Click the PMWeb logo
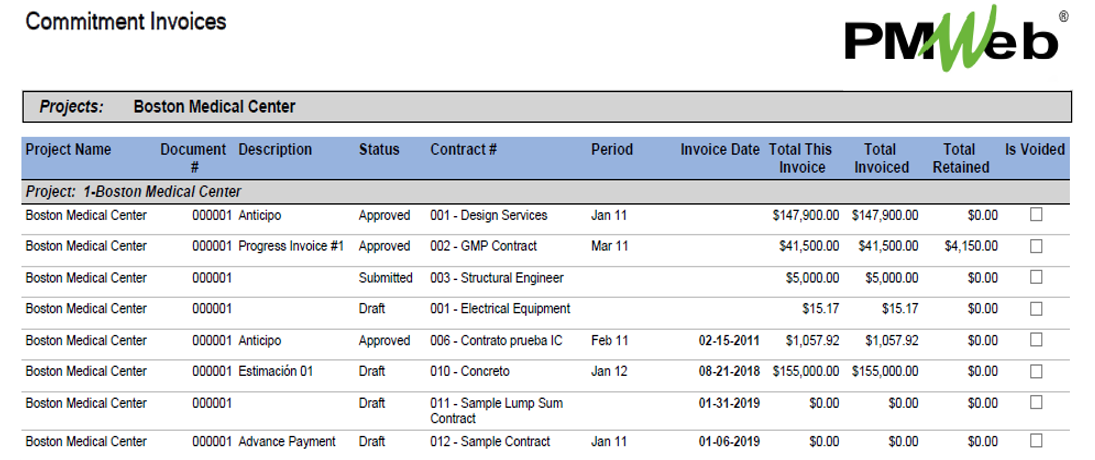Viewport: 1095px width, 460px height. (957, 39)
